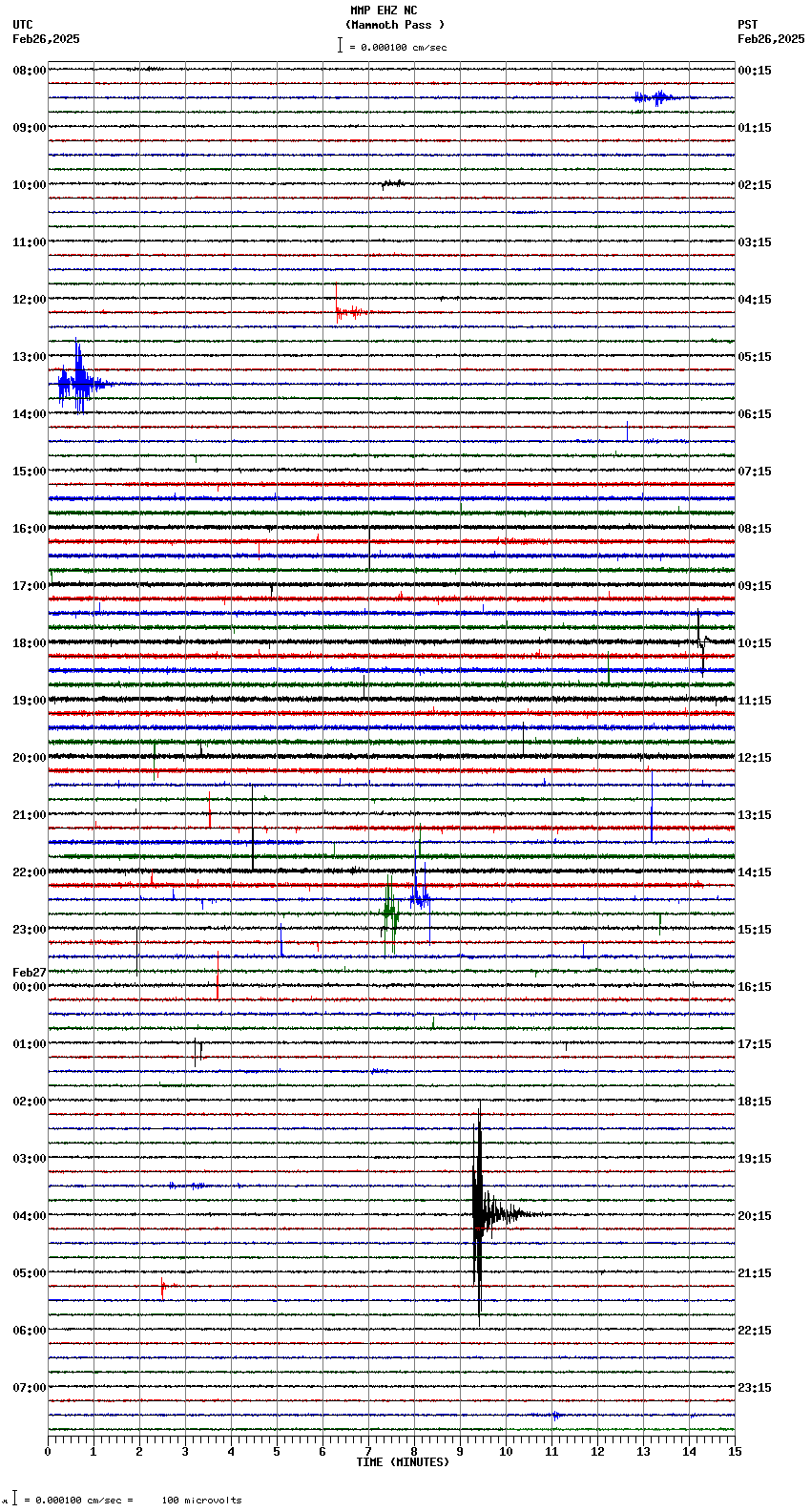Screen dimensions: 811x1512
Task: Click the 13:00 UTC row label
Action: pos(29,357)
